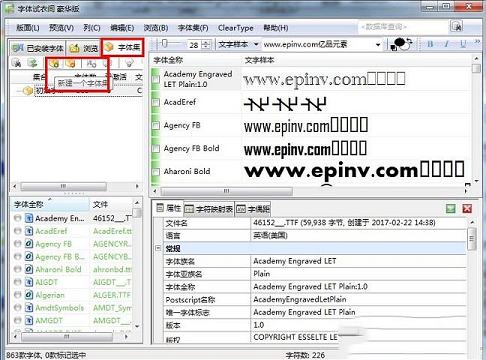Click the font size slider handle
Viewport: 486px width, 360px height.
(x=165, y=43)
